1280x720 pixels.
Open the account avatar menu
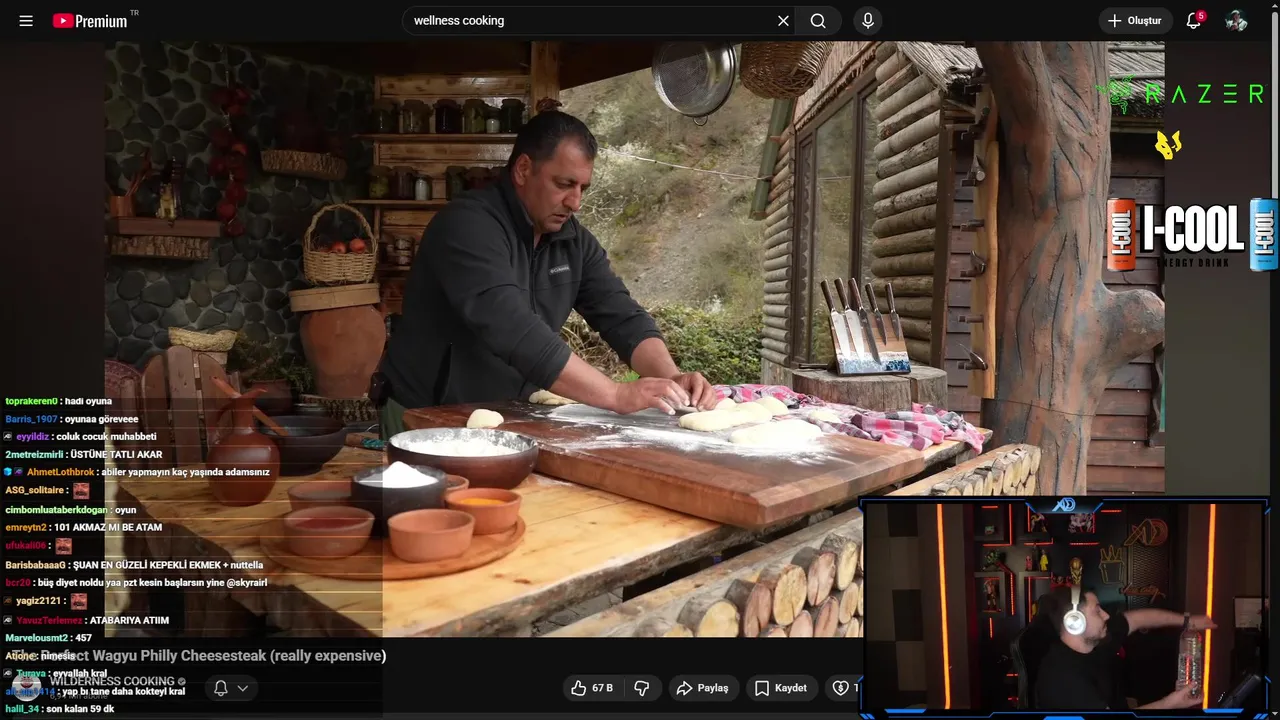[1237, 21]
